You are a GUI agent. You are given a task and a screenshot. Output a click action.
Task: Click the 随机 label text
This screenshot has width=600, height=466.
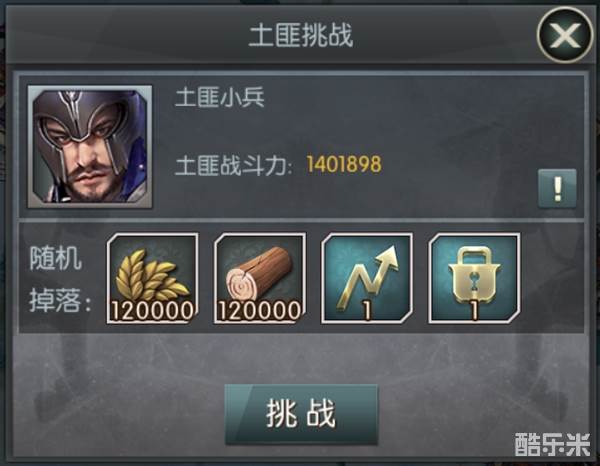pyautogui.click(x=55, y=258)
